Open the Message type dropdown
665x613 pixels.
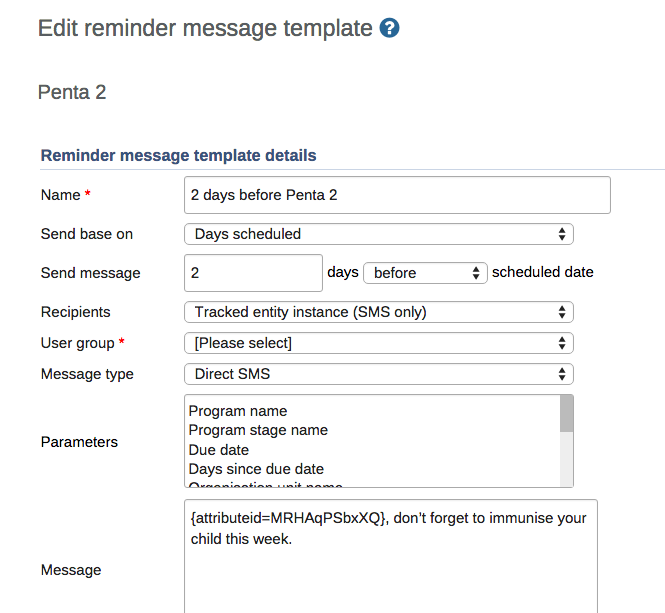click(378, 374)
